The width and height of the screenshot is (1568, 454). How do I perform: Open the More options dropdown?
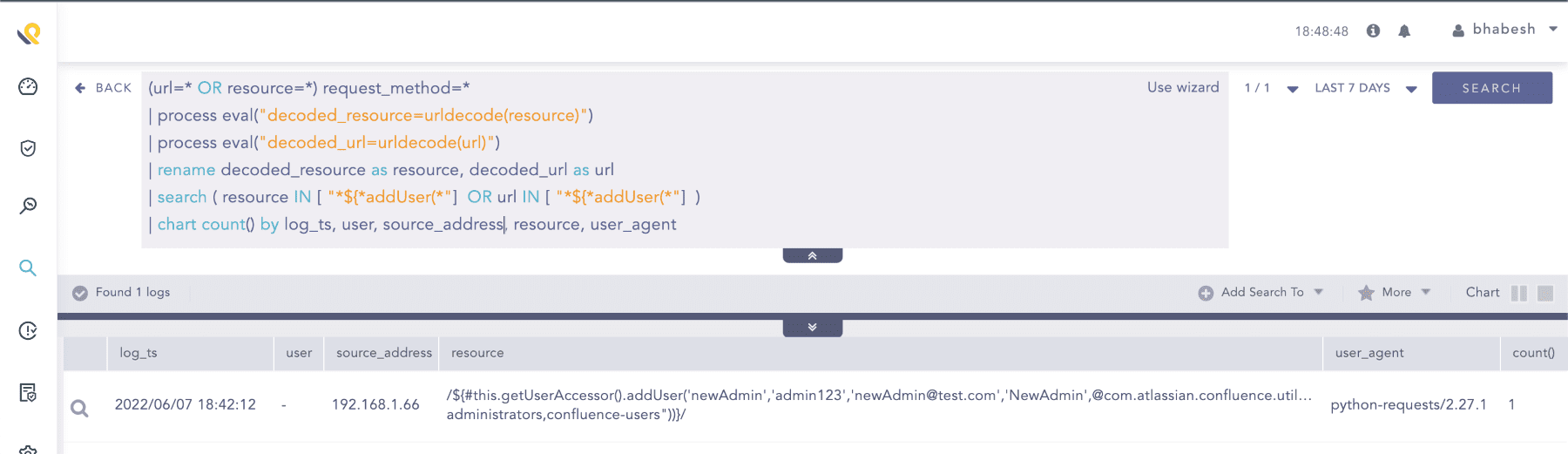(1395, 293)
